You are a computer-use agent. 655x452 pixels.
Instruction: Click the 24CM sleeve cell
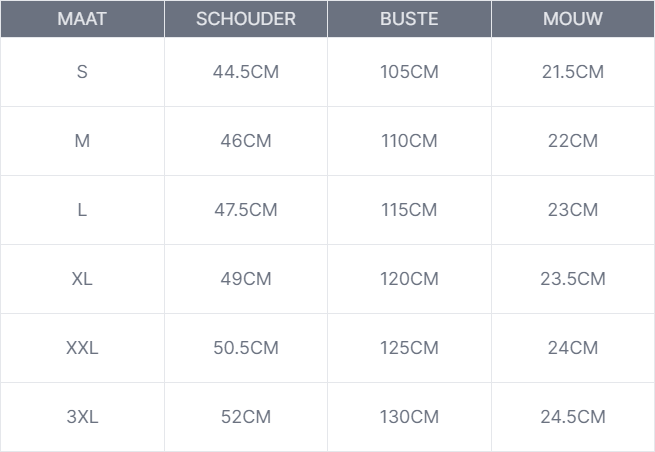click(x=573, y=348)
